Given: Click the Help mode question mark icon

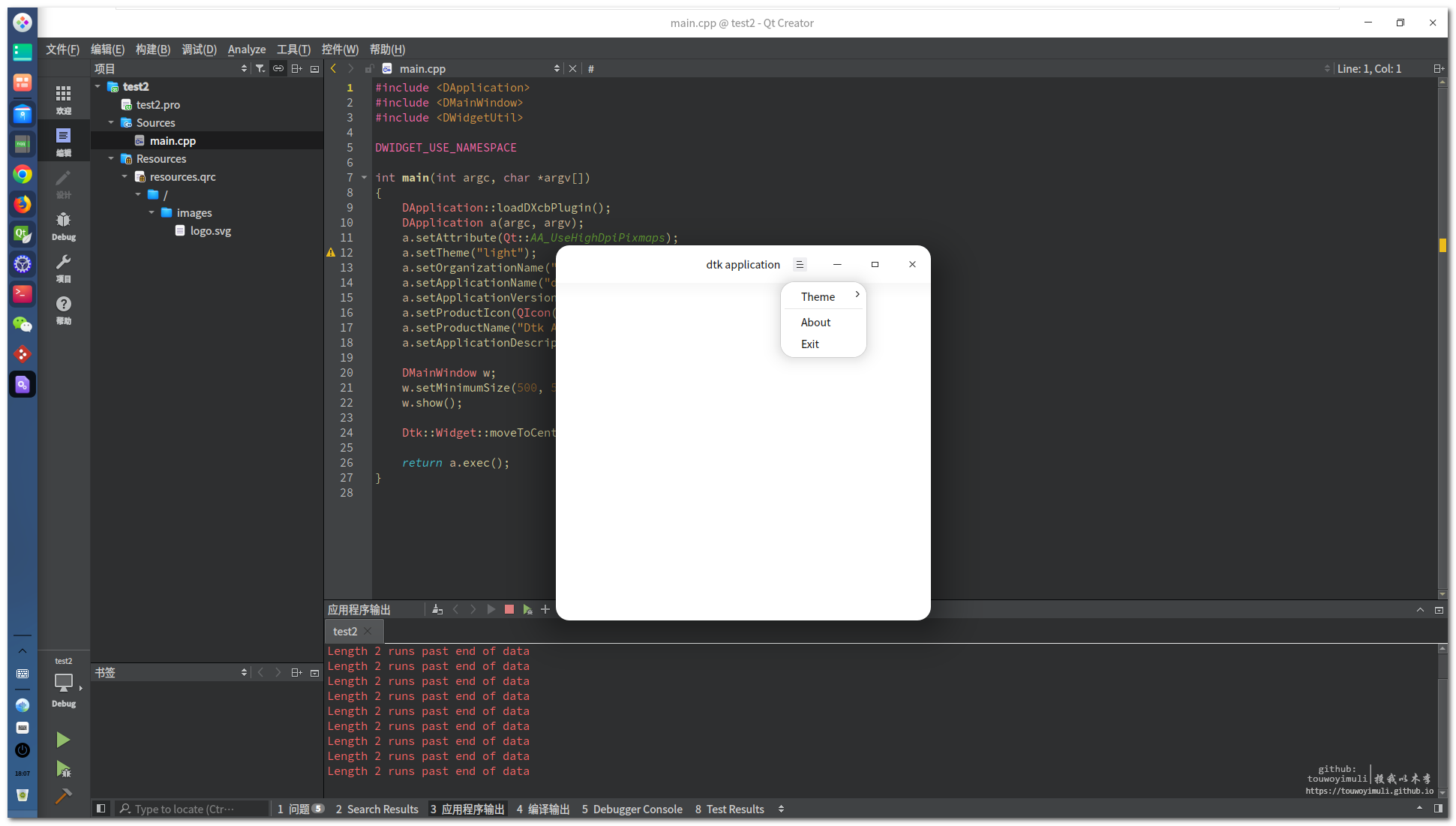Looking at the screenshot, I should (63, 308).
